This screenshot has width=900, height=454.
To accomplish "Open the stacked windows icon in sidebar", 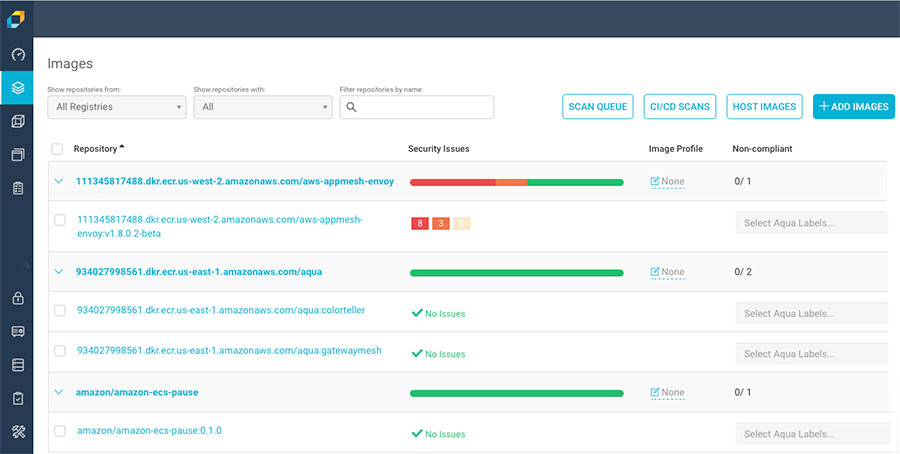I will pyautogui.click(x=18, y=154).
